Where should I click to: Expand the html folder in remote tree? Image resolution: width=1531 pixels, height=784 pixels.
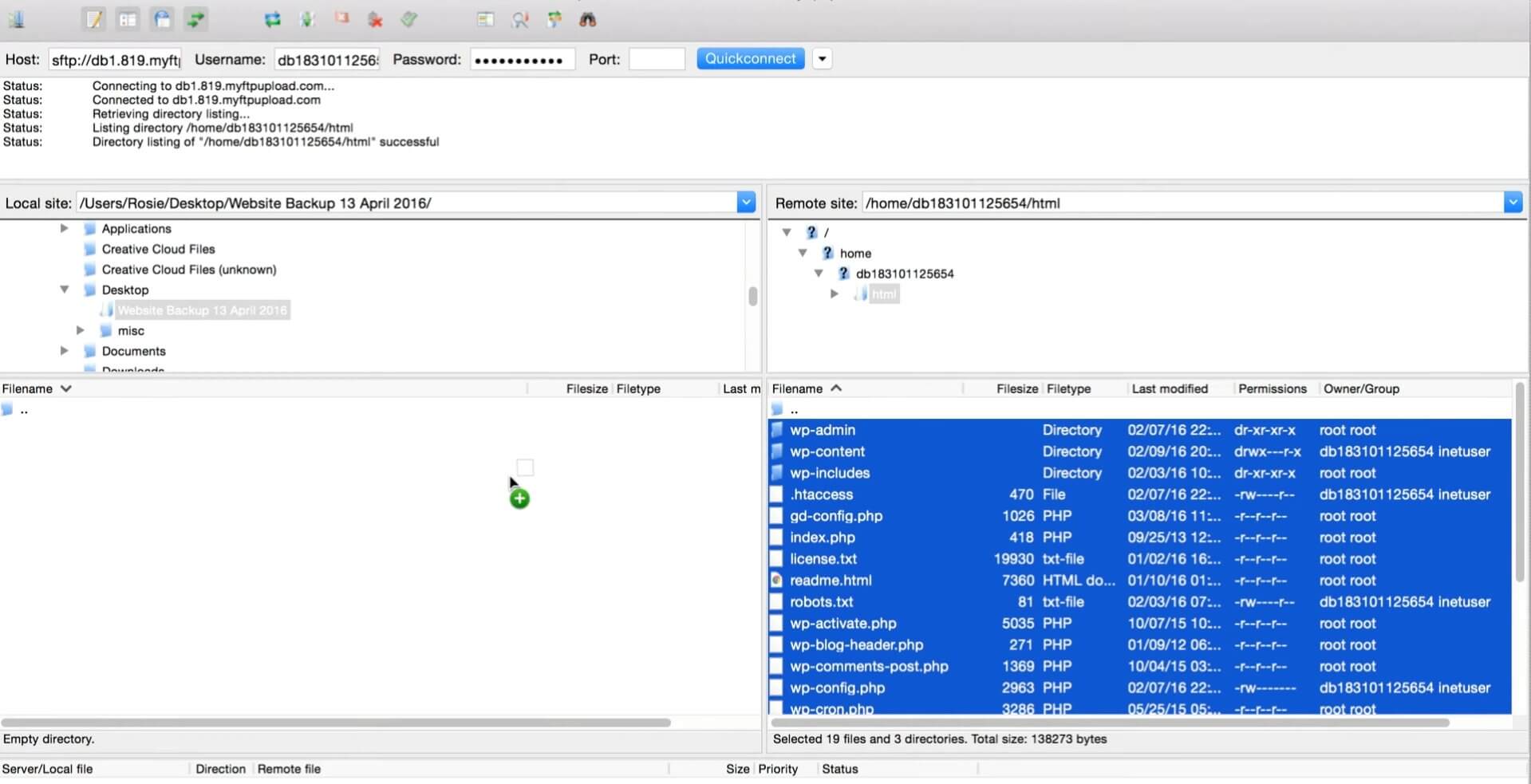coord(835,294)
